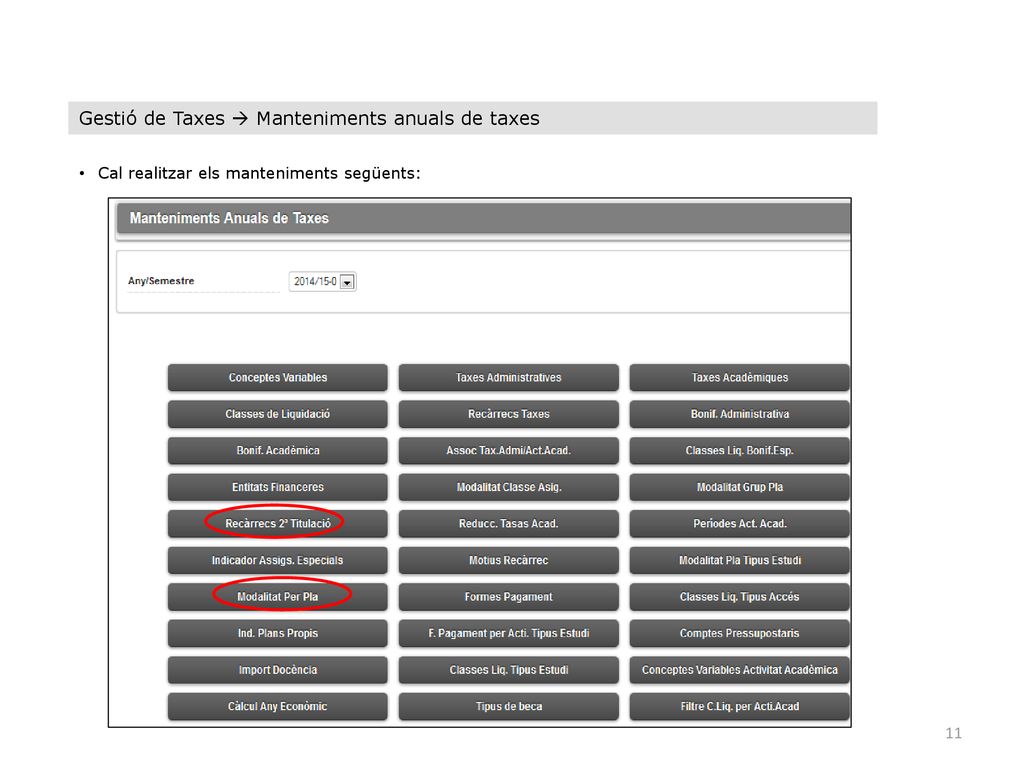Open Bonif. Administrativa maintenance
Image resolution: width=1024 pixels, height=768 pixels.
(739, 414)
